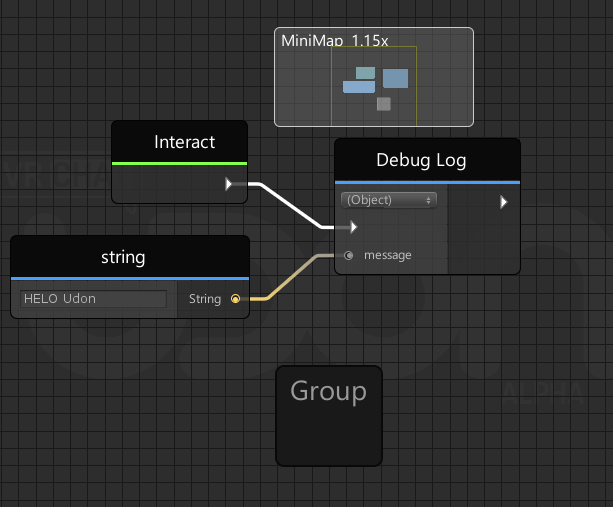The image size is (613, 507).
Task: Select the yellow string-to-message wire
Action: point(292,277)
